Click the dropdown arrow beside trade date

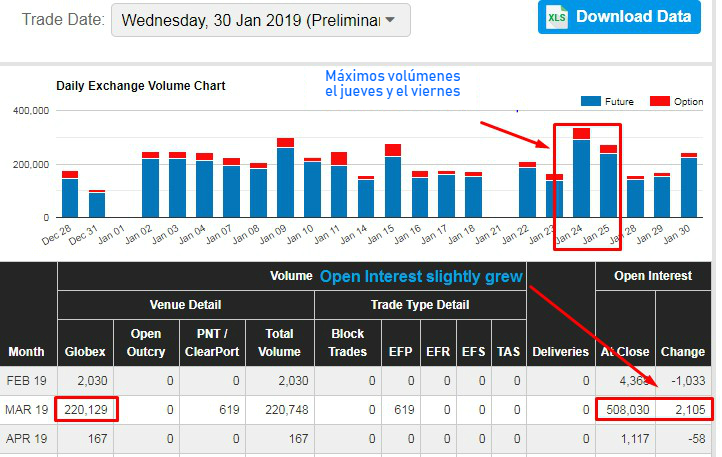[x=390, y=20]
